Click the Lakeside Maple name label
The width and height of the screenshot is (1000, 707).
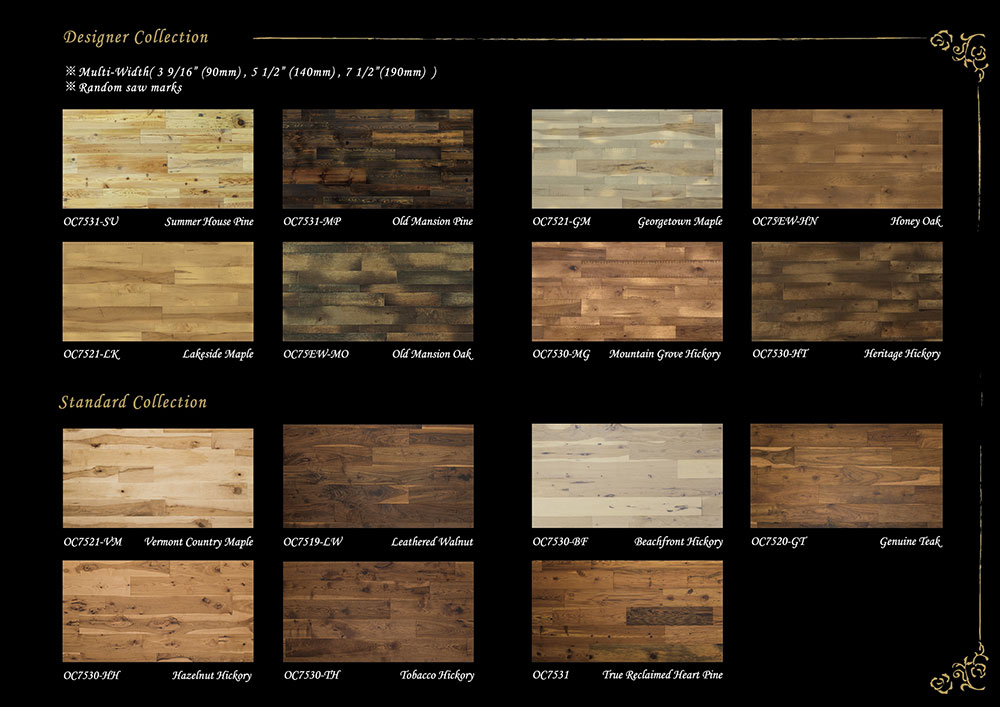(x=217, y=354)
